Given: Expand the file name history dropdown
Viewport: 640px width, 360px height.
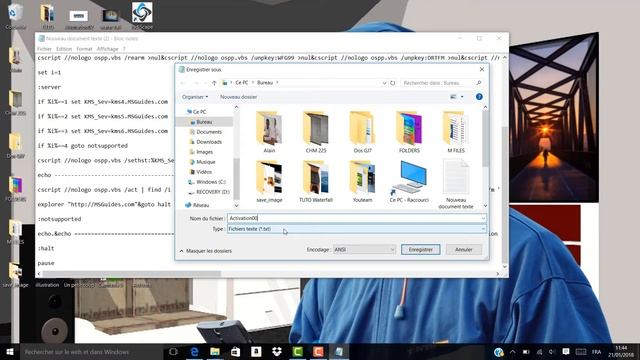Looking at the screenshot, I should click(x=483, y=218).
